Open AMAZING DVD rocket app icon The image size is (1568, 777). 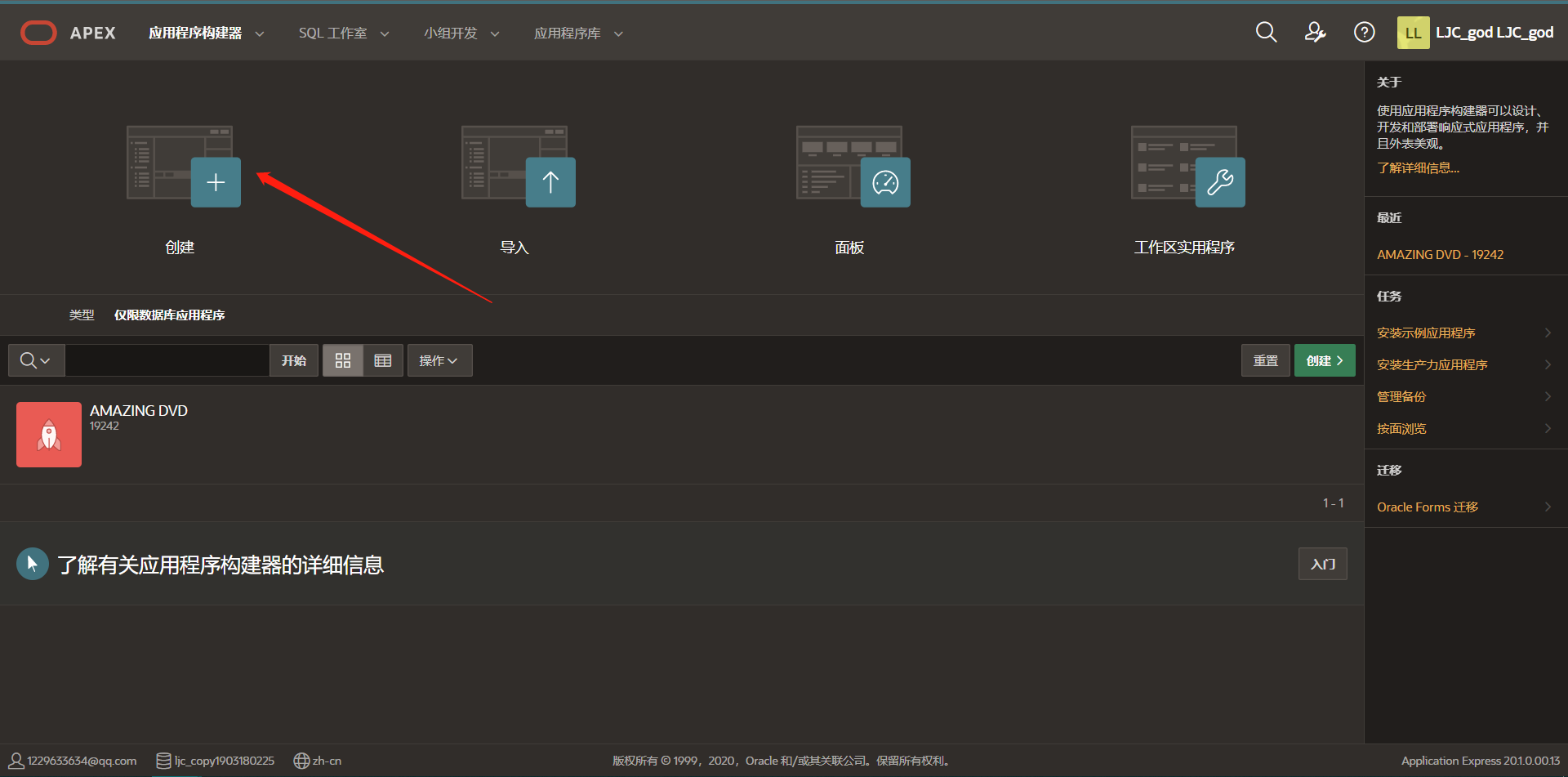49,435
